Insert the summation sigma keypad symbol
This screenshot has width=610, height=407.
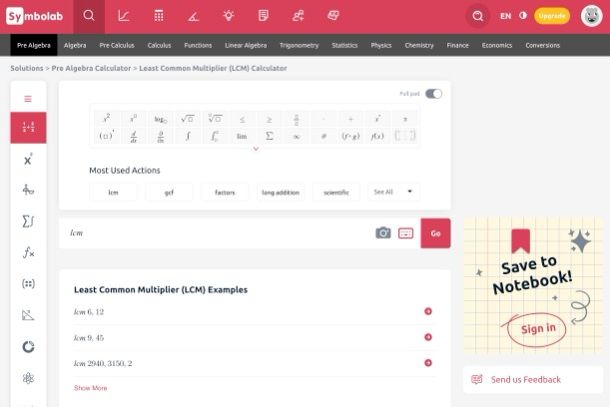[x=269, y=136]
